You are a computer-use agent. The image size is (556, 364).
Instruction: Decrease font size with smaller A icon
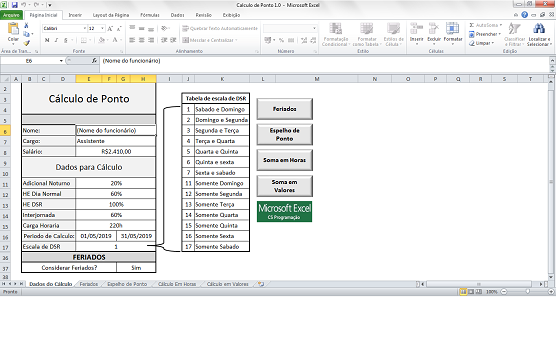119,28
